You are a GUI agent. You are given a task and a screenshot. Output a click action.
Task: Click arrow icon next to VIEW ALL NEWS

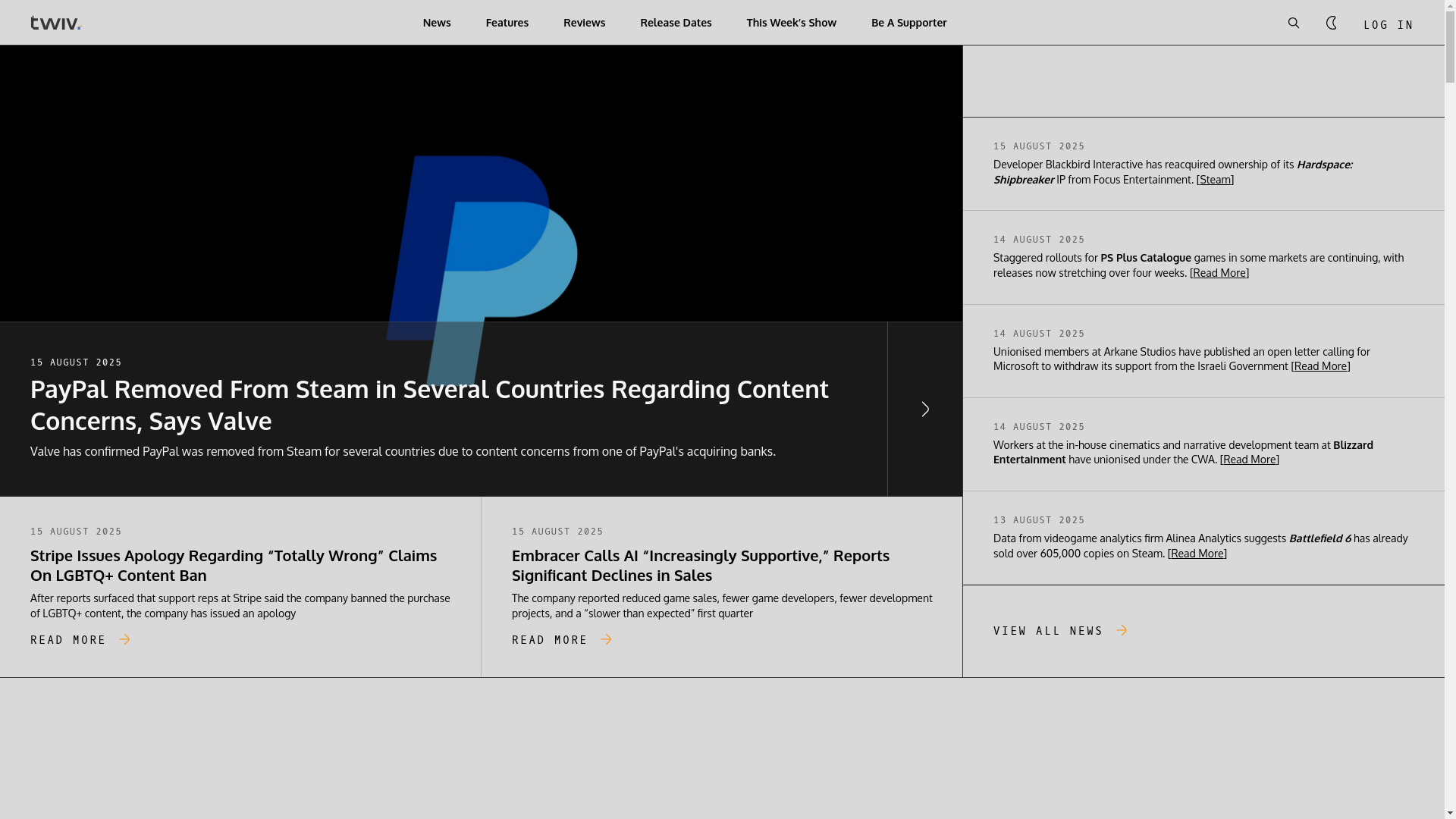(1122, 631)
